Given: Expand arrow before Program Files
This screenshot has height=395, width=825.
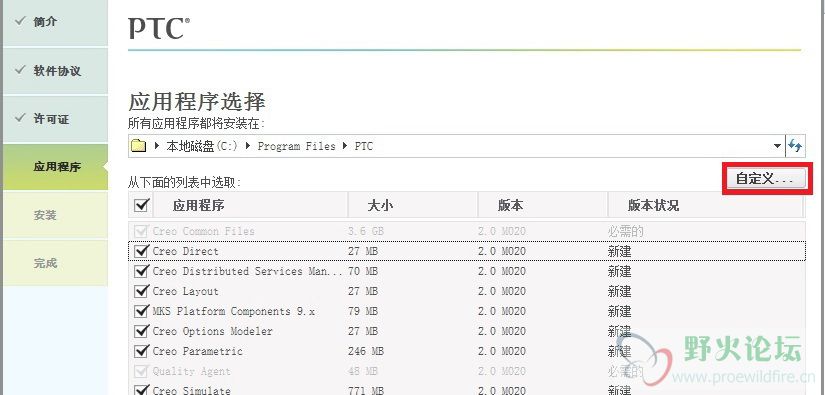Looking at the screenshot, I should [x=248, y=146].
